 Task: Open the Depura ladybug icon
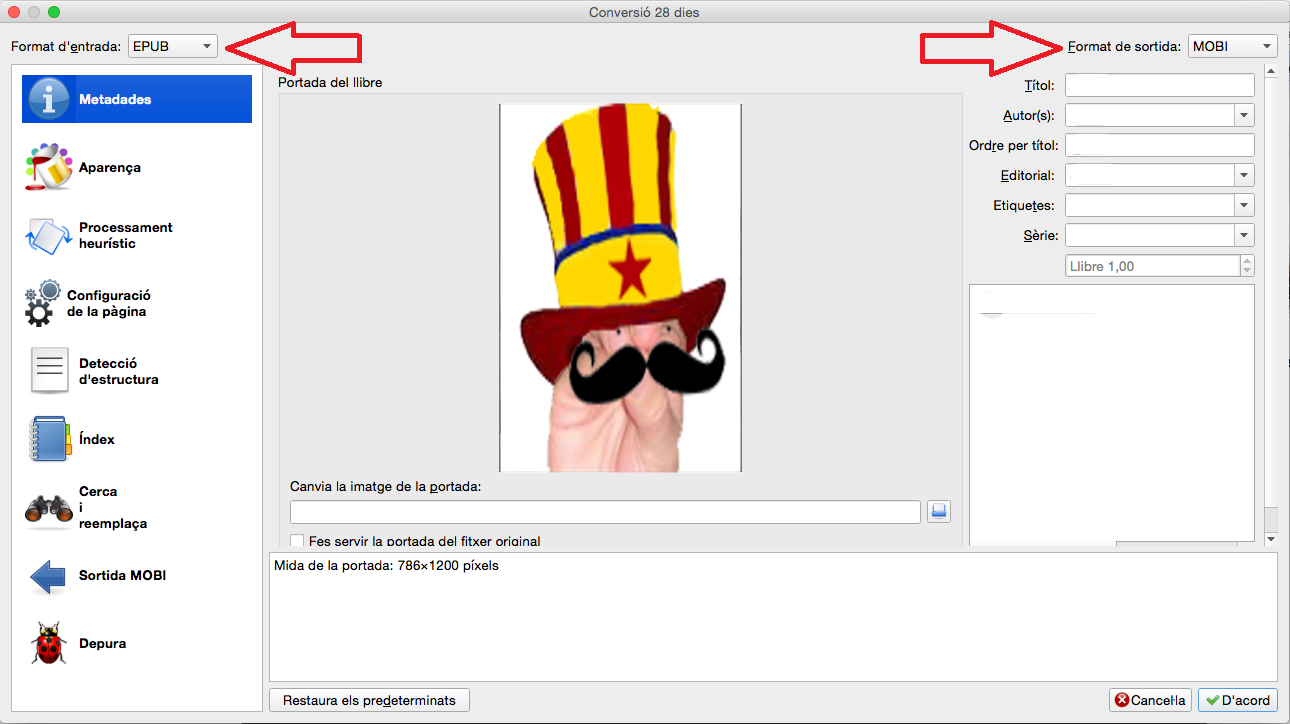pos(48,644)
